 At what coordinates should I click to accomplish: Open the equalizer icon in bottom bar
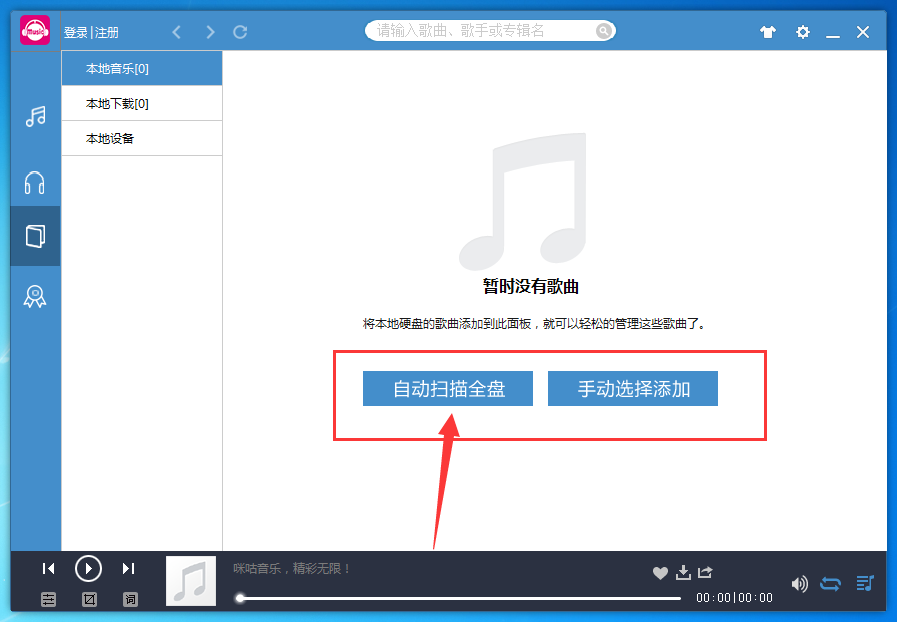click(49, 600)
